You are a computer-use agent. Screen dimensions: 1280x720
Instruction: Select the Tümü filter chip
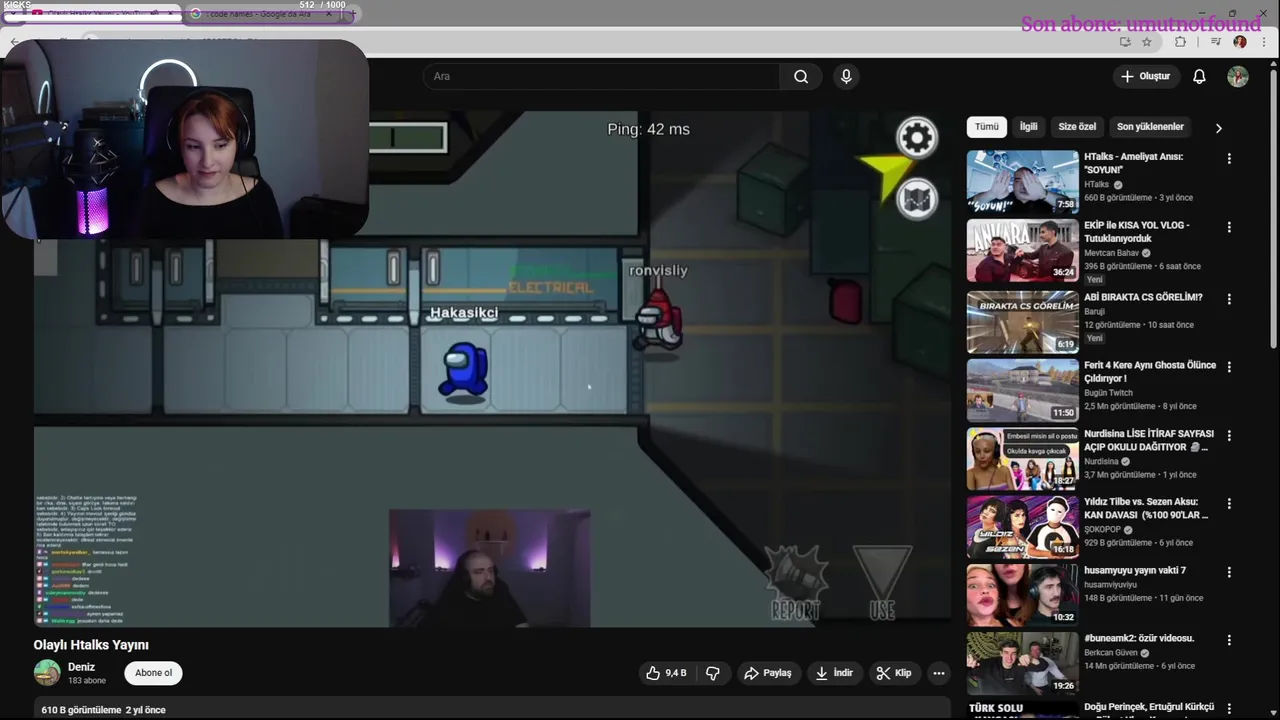pyautogui.click(x=987, y=127)
